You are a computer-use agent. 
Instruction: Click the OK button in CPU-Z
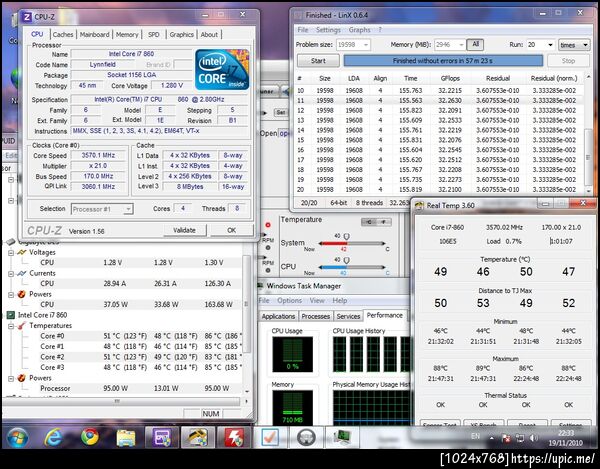232,230
